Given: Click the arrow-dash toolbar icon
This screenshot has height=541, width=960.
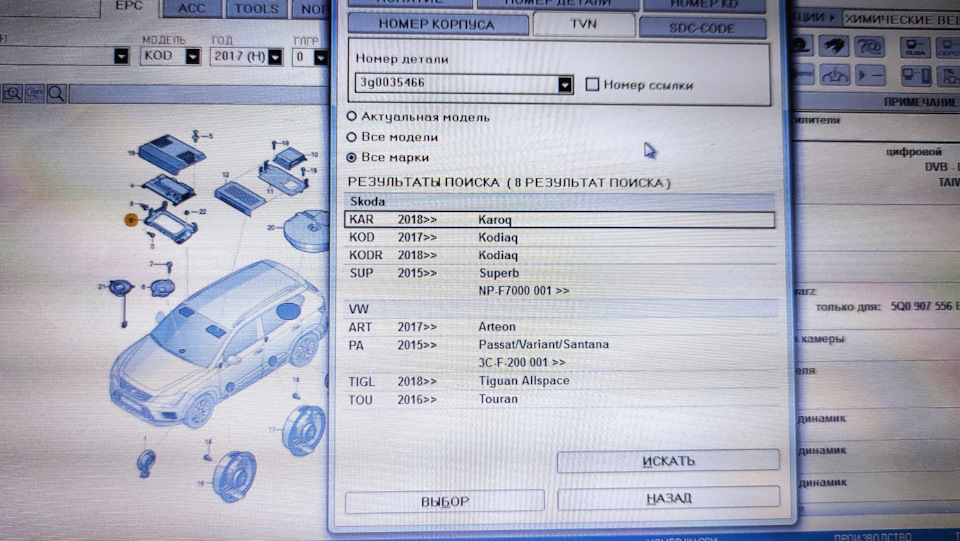Looking at the screenshot, I should [870, 75].
